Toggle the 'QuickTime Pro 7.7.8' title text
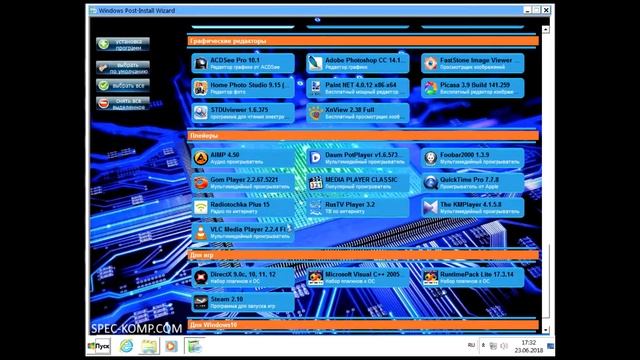Viewport: 640px width, 360px height. tap(469, 180)
